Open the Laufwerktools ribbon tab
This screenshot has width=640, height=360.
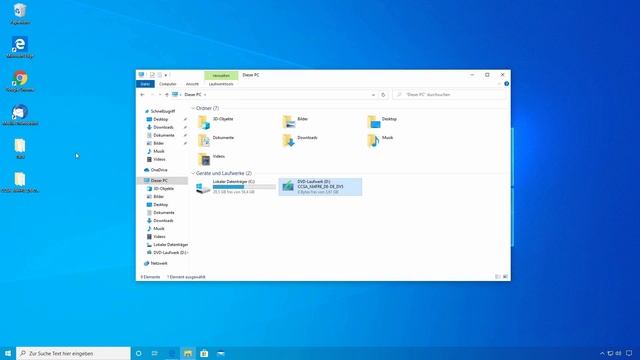coord(221,84)
